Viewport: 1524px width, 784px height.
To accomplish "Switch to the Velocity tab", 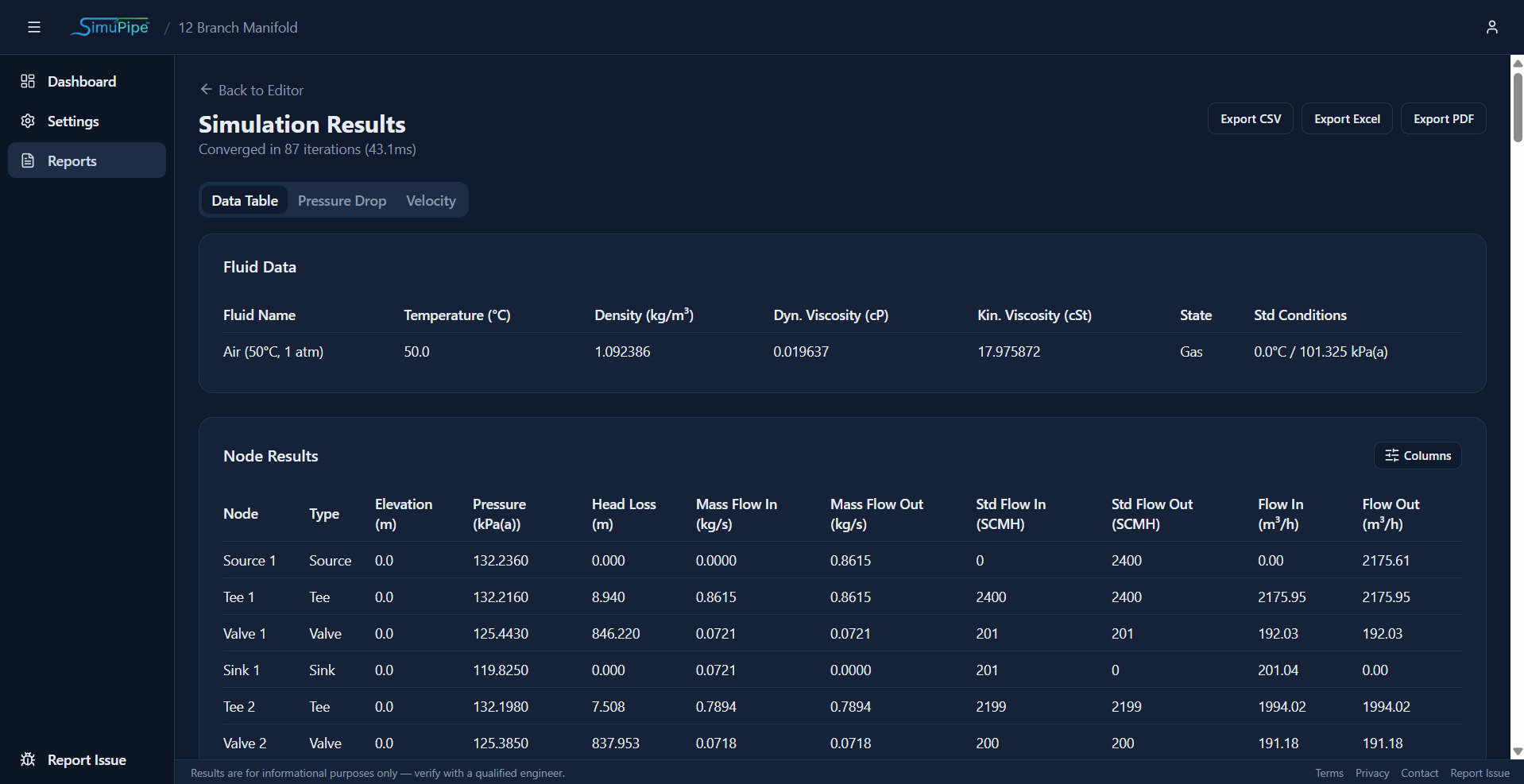I will (431, 200).
